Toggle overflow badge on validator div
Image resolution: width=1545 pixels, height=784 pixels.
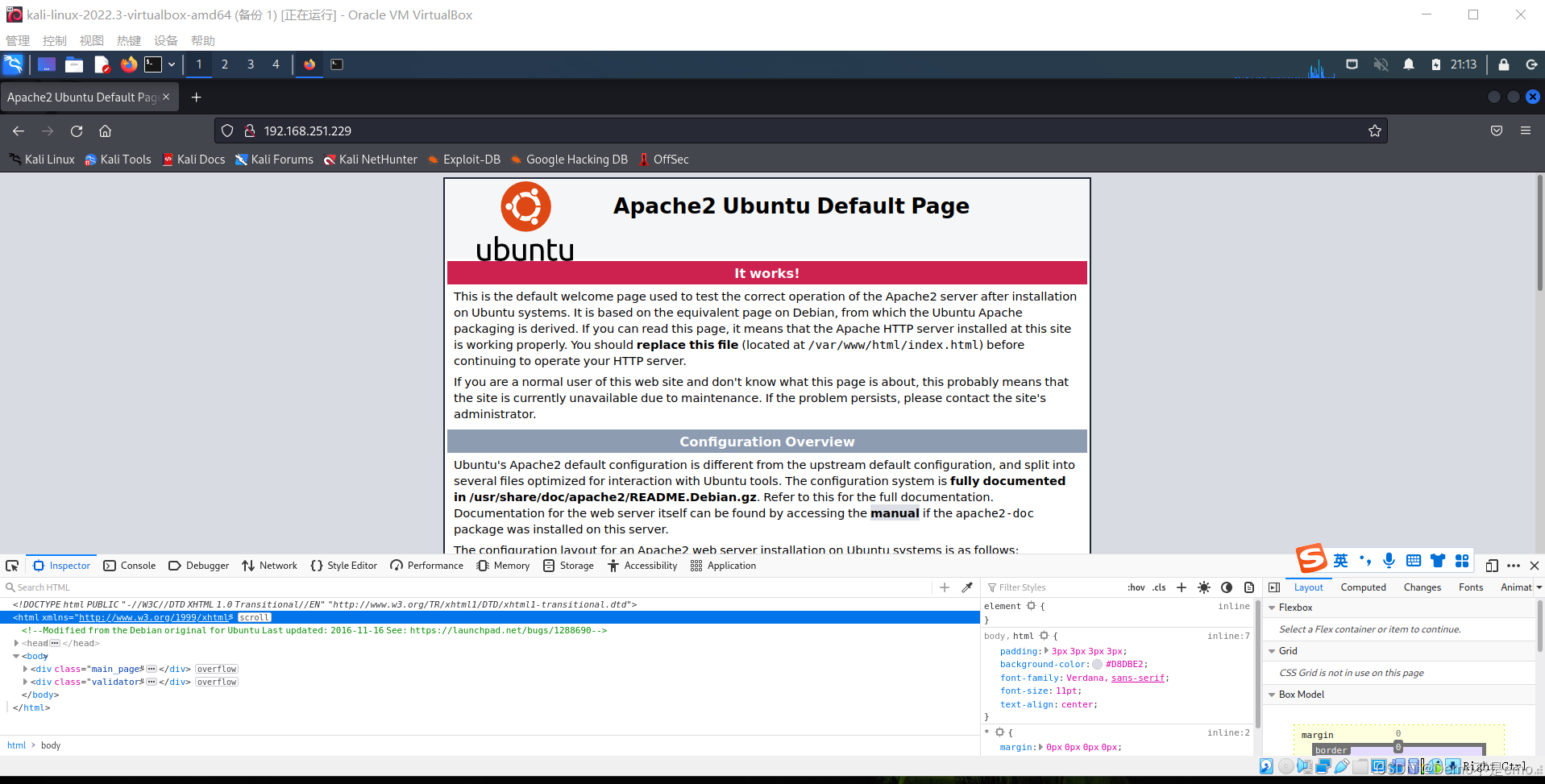click(x=217, y=682)
